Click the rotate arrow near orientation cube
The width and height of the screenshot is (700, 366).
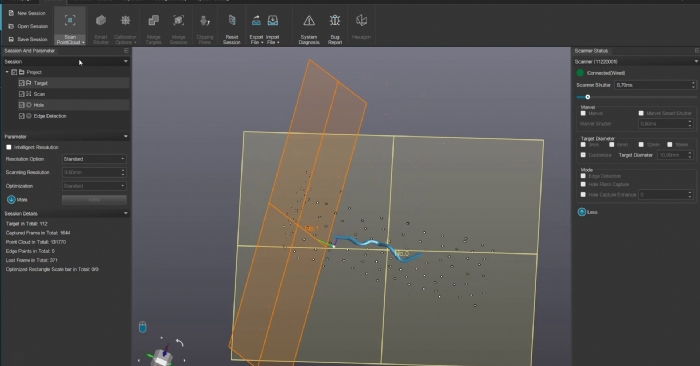click(x=179, y=343)
